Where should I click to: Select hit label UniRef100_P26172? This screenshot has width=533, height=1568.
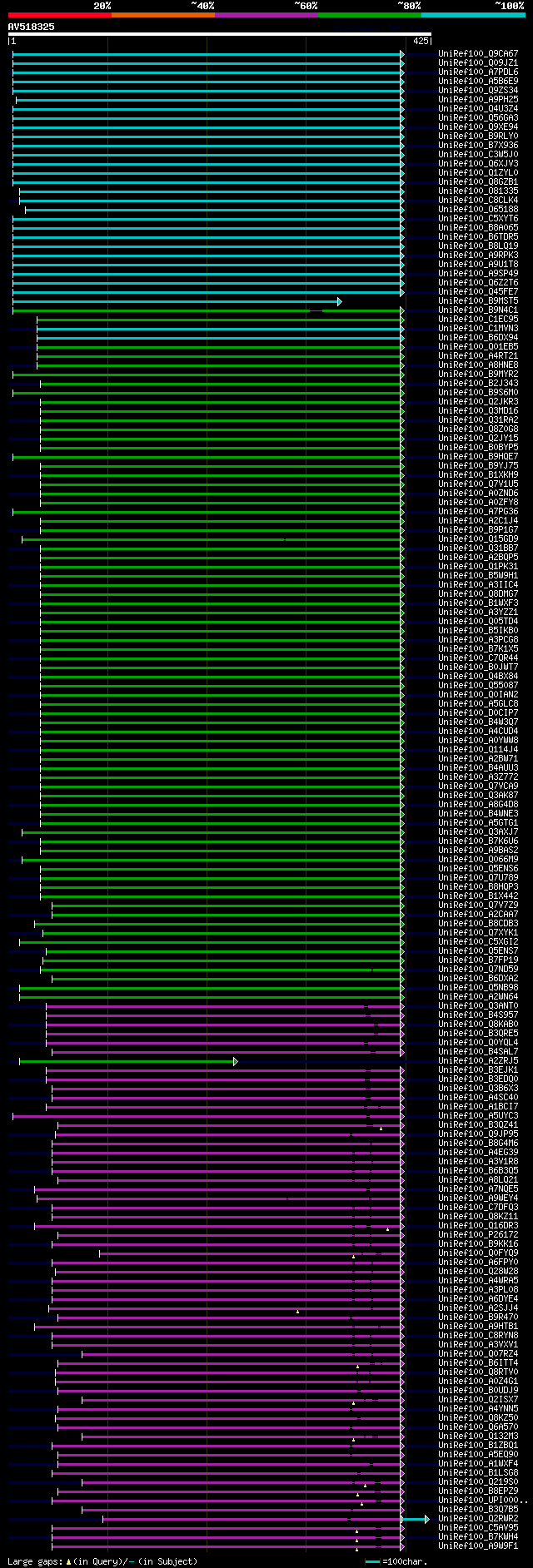coord(478,1235)
